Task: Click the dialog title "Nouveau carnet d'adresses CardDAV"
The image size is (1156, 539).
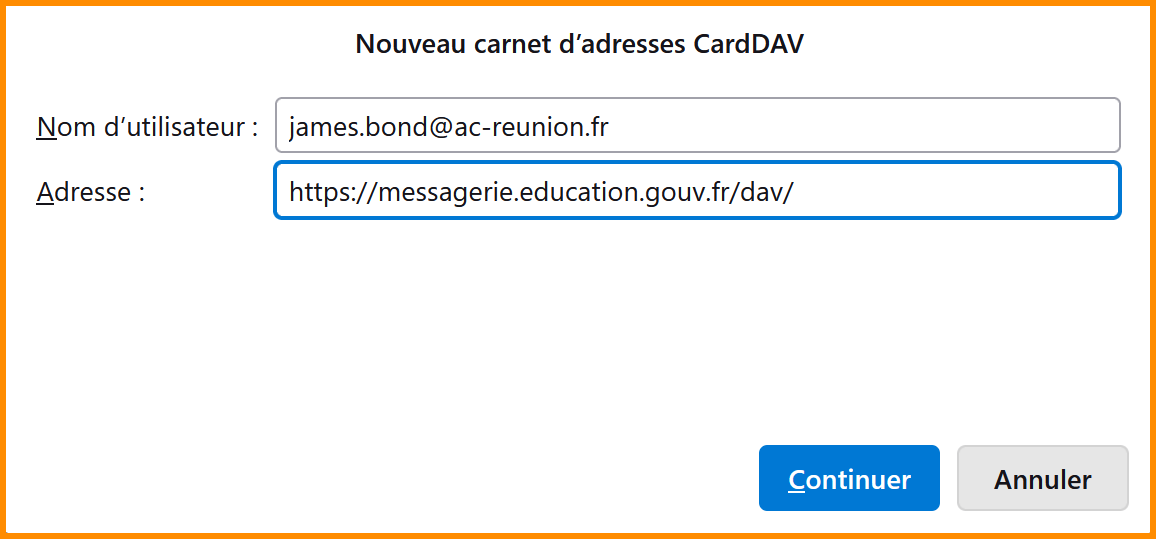Action: 579,44
